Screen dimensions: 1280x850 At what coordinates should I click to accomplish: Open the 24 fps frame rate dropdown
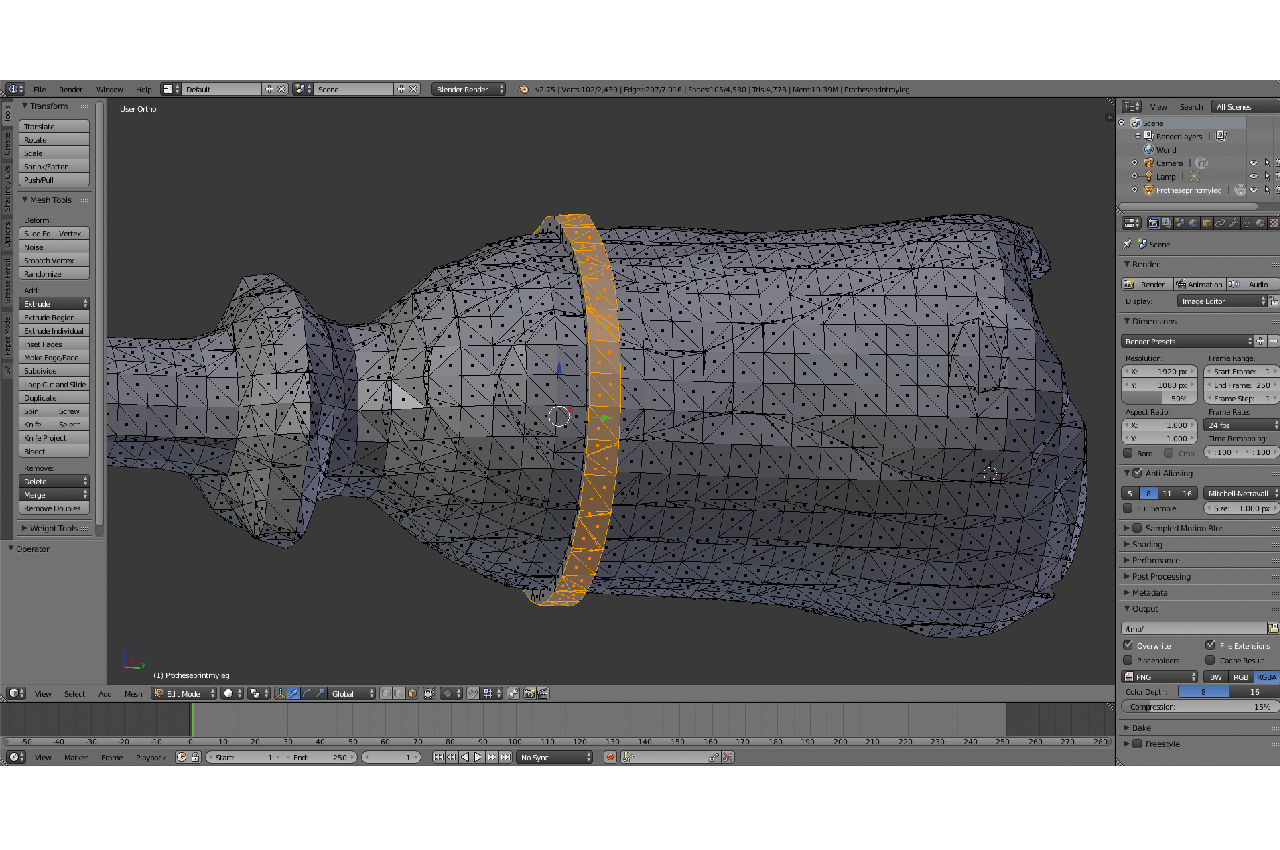(x=1242, y=425)
